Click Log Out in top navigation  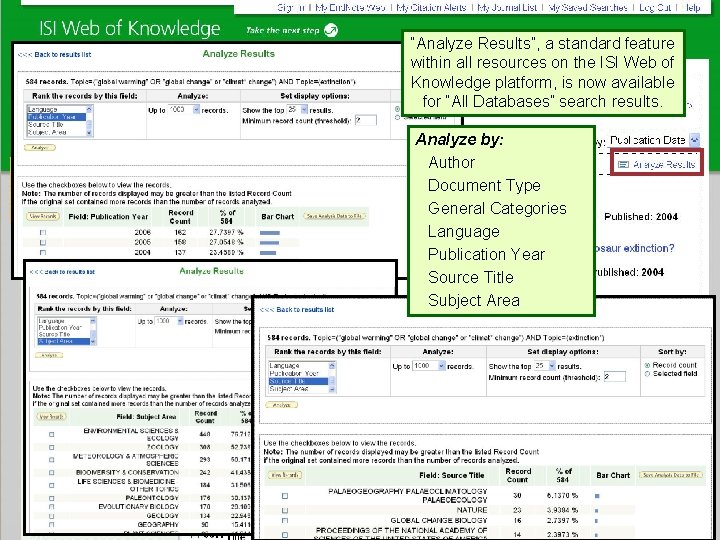click(x=655, y=7)
